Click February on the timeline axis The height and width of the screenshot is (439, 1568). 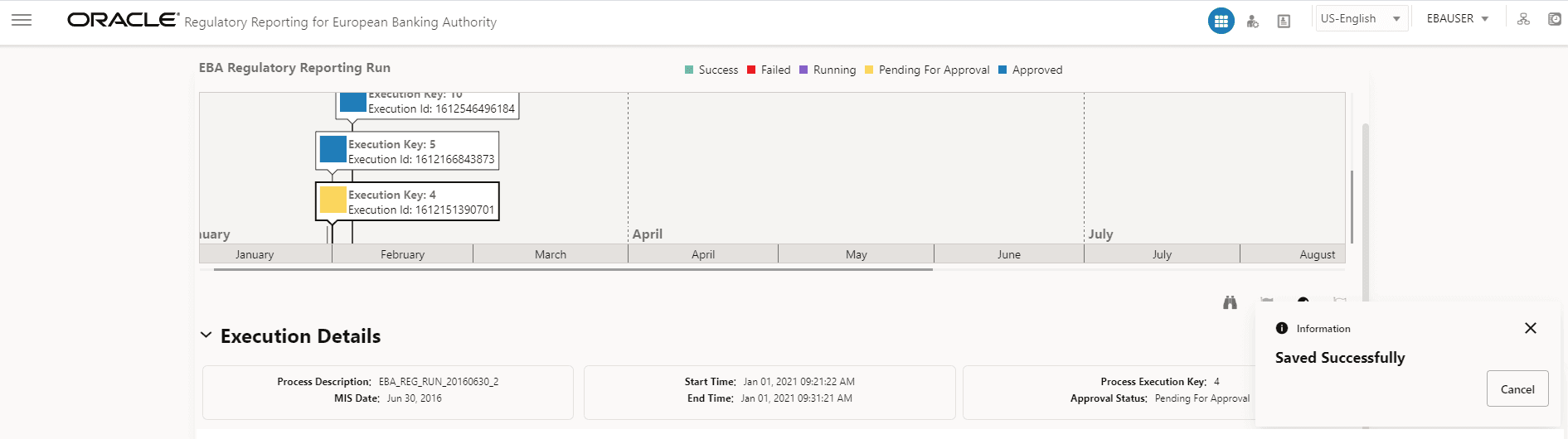click(x=402, y=254)
